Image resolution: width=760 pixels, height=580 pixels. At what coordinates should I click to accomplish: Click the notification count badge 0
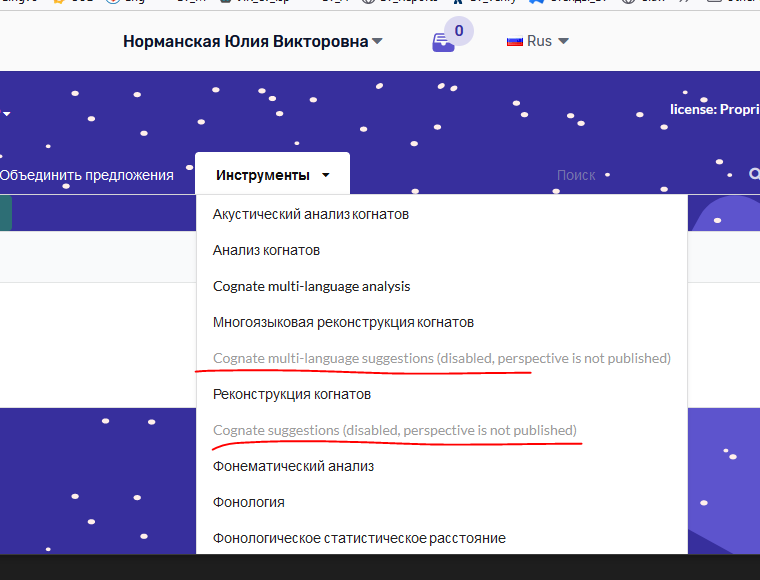459,31
